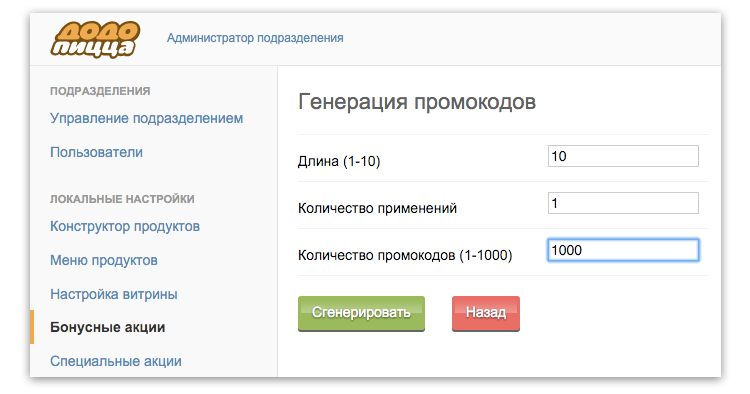This screenshot has height=394, width=750.
Task: Click the ПОДРАЗДЕЛЕНИЯ sidebar section header
Action: click(x=100, y=91)
